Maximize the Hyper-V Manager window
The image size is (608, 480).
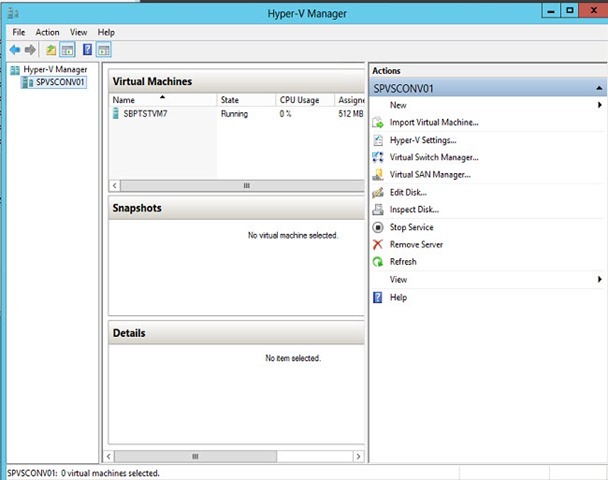[569, 10]
